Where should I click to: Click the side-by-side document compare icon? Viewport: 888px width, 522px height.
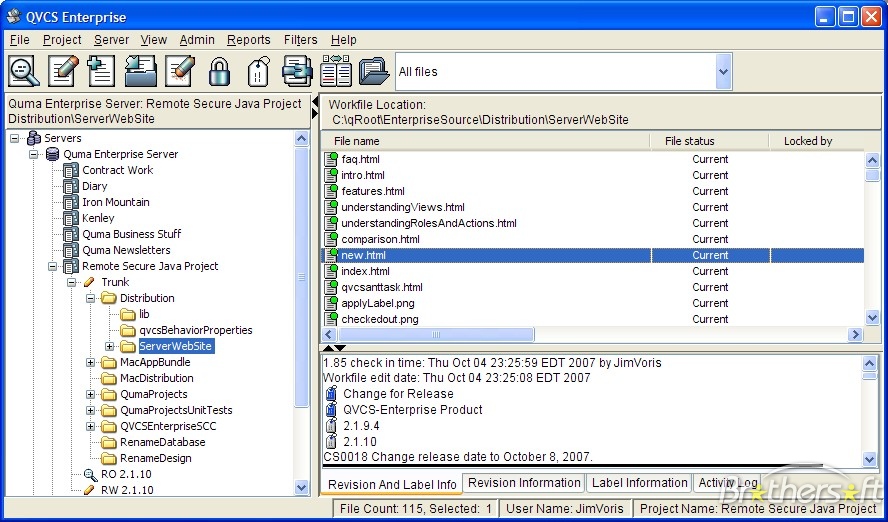(x=336, y=71)
